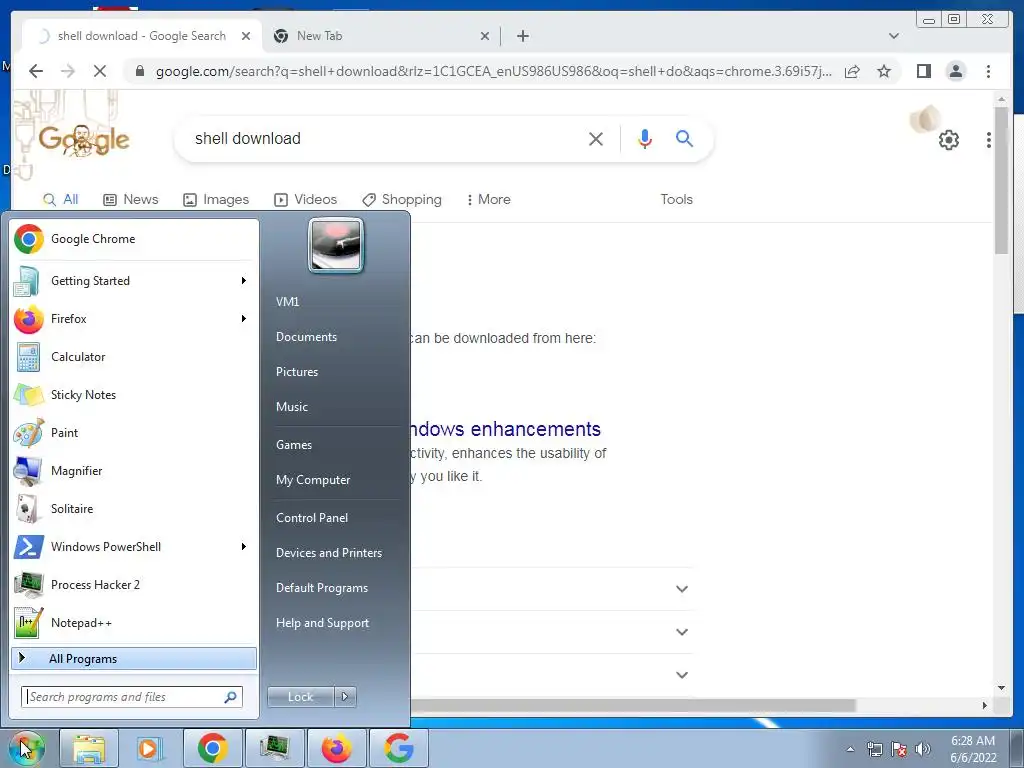This screenshot has height=768, width=1024.
Task: Open the Google app taskbar icon
Action: 398,748
